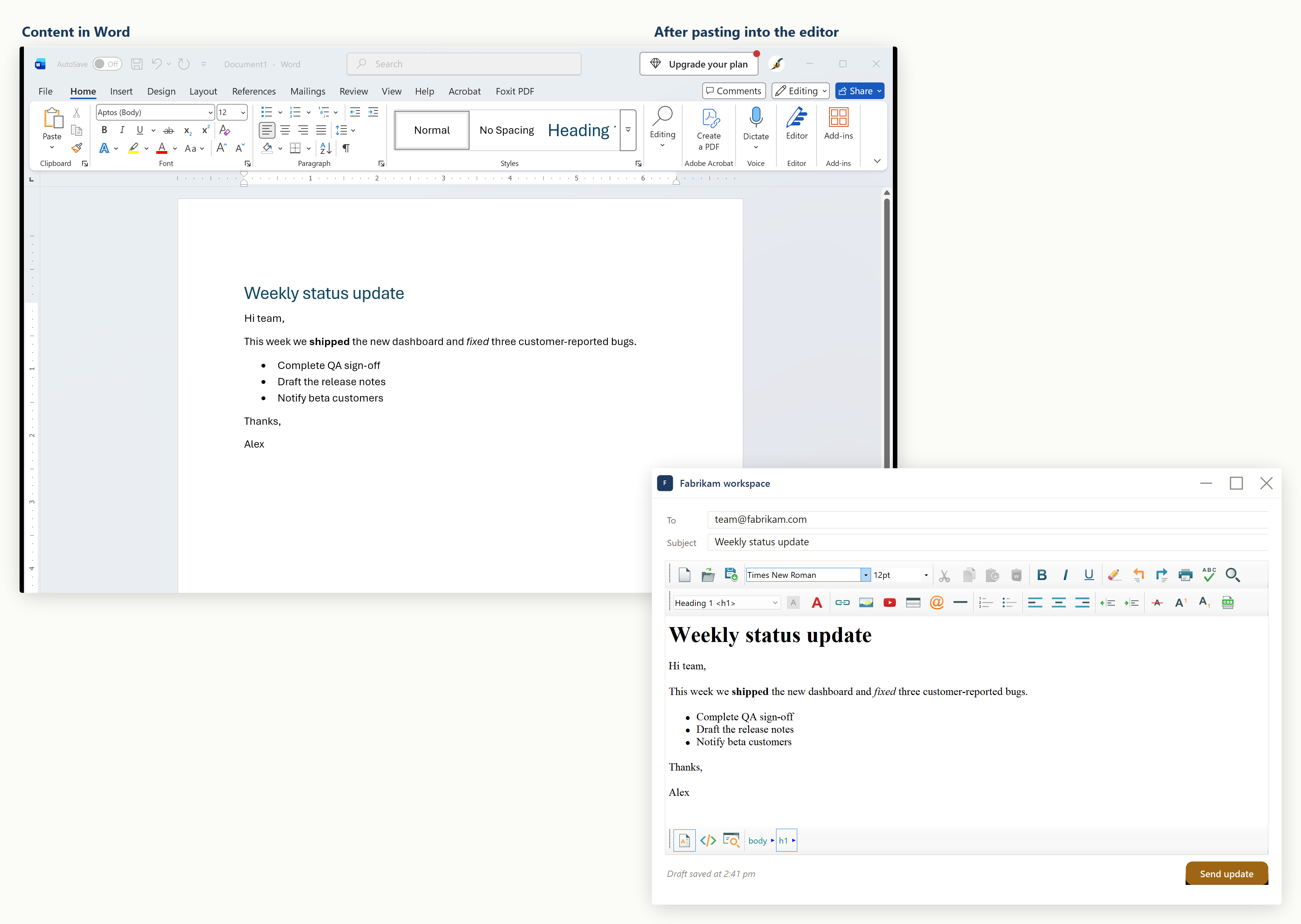Viewport: 1301px width, 924px height.
Task: Switch to HTML source view icon in editor
Action: [x=708, y=841]
